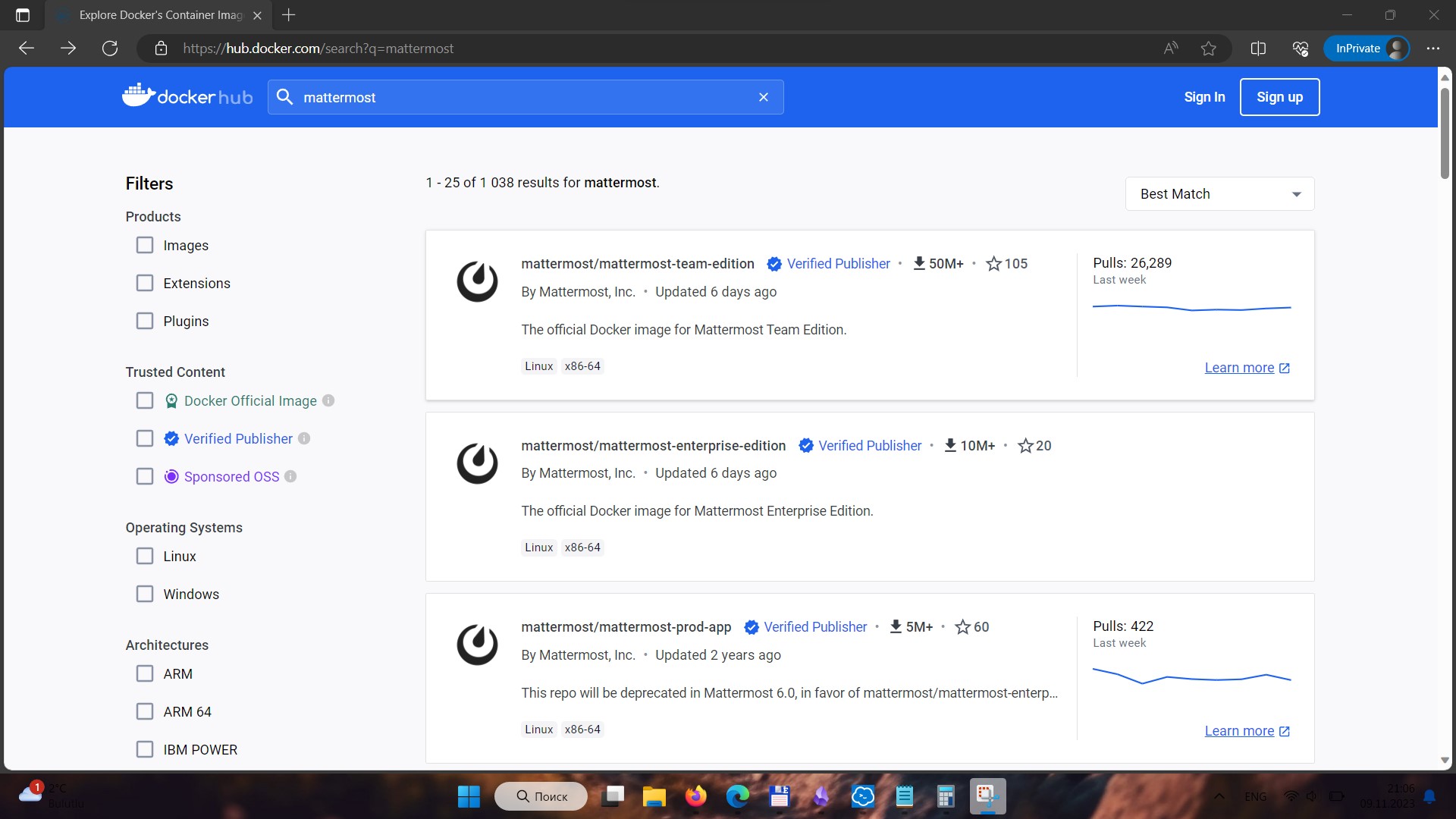
Task: Click Sign In
Action: 1204,97
